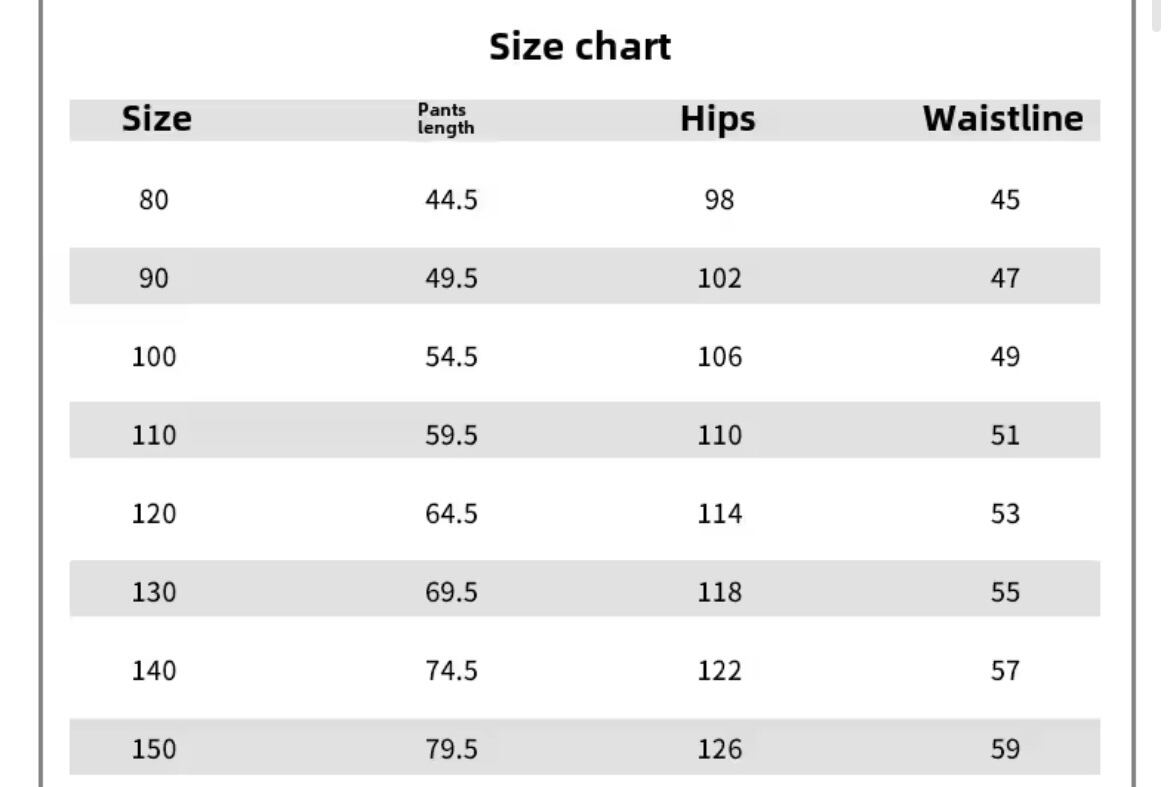Click the 102 hips value
This screenshot has height=787, width=1170.
(720, 278)
